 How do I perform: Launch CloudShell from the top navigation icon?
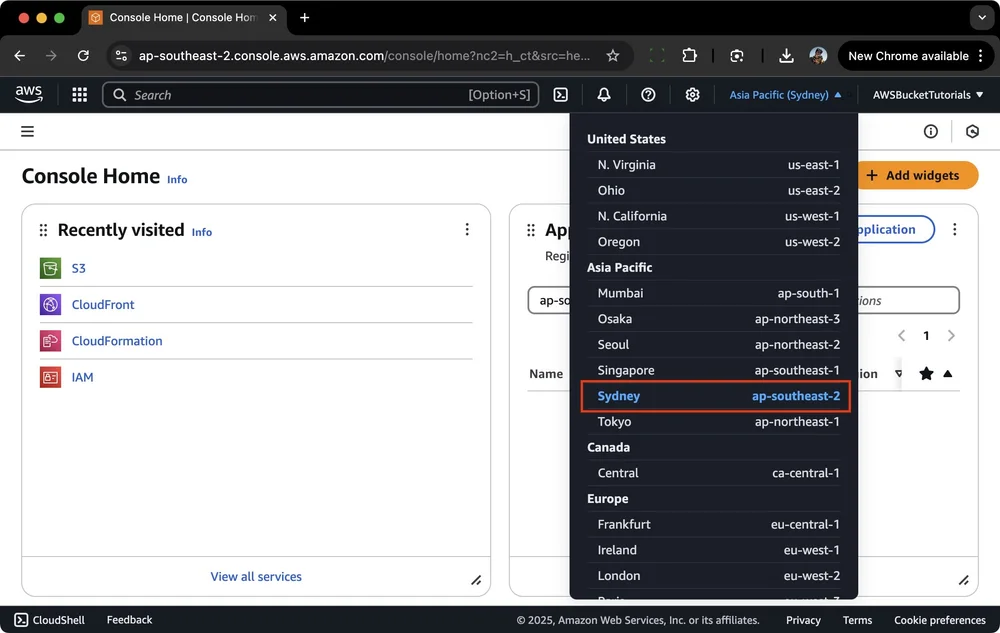(561, 95)
